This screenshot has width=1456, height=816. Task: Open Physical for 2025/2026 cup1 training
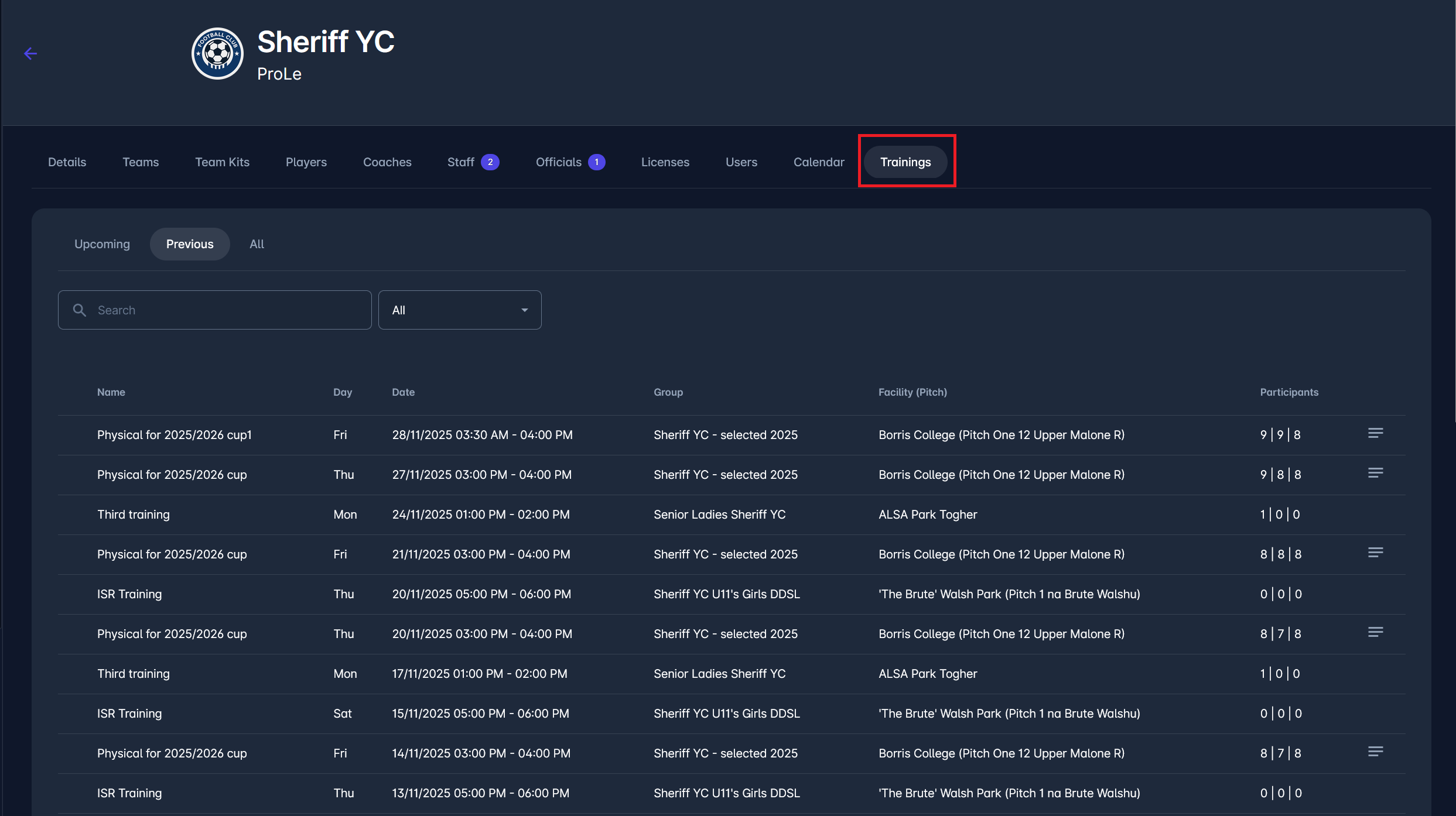175,435
